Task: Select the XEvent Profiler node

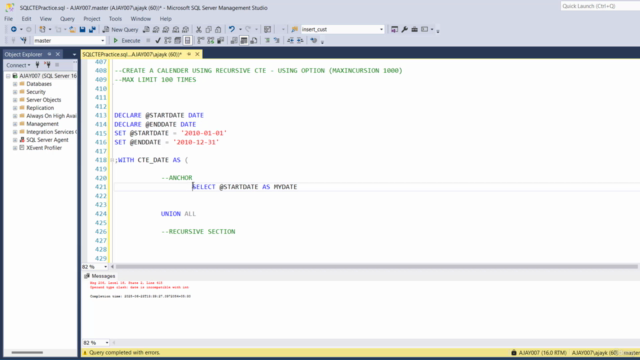Action: [44, 148]
